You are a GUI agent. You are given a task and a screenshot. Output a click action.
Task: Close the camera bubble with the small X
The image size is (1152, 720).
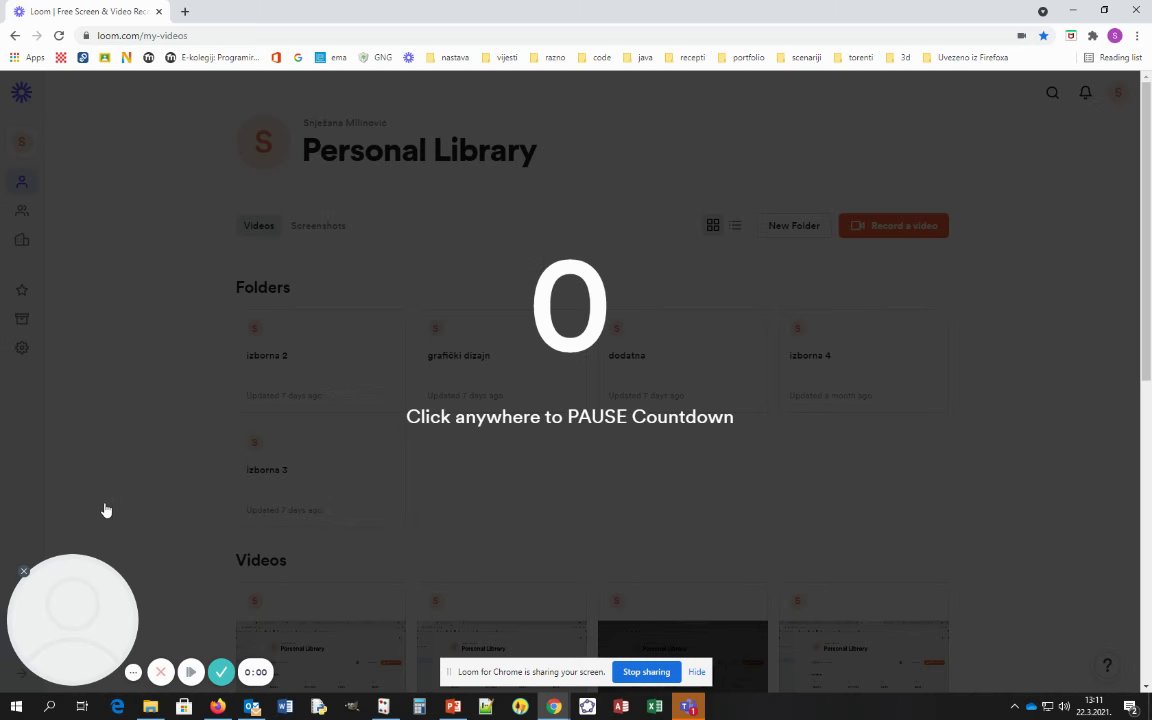[x=24, y=571]
